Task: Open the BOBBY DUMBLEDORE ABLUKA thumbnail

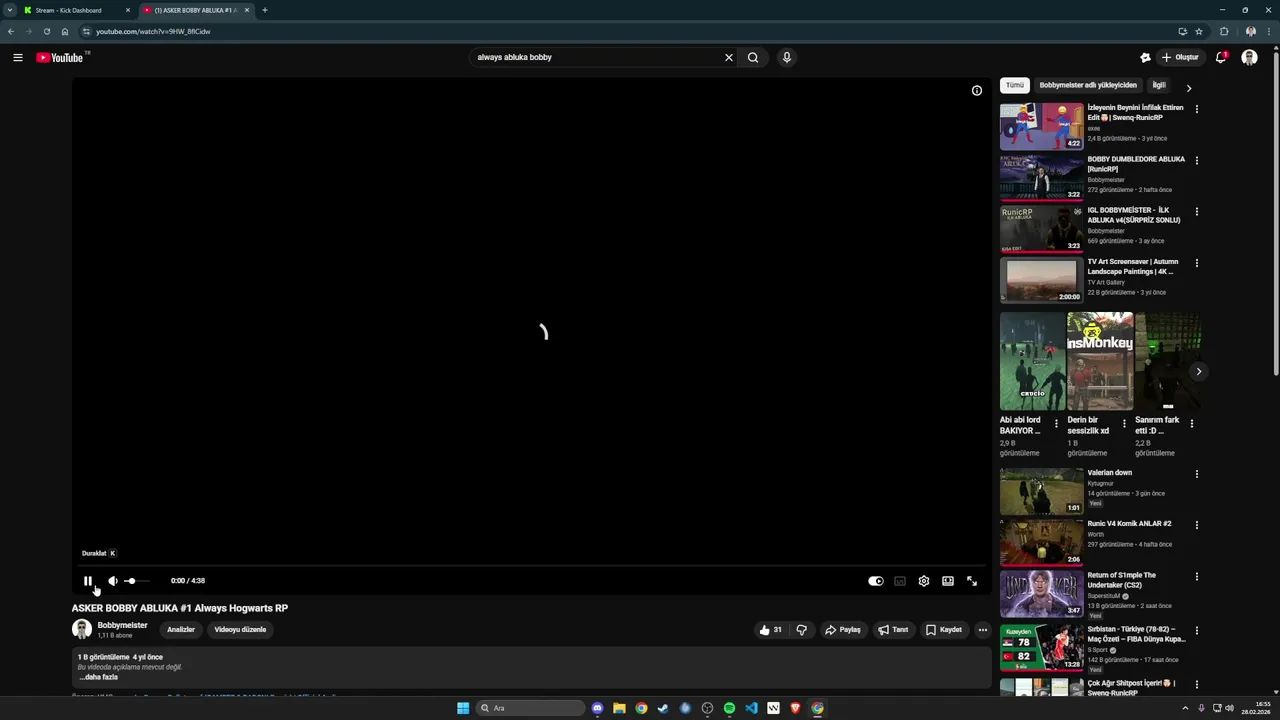Action: (x=1041, y=177)
